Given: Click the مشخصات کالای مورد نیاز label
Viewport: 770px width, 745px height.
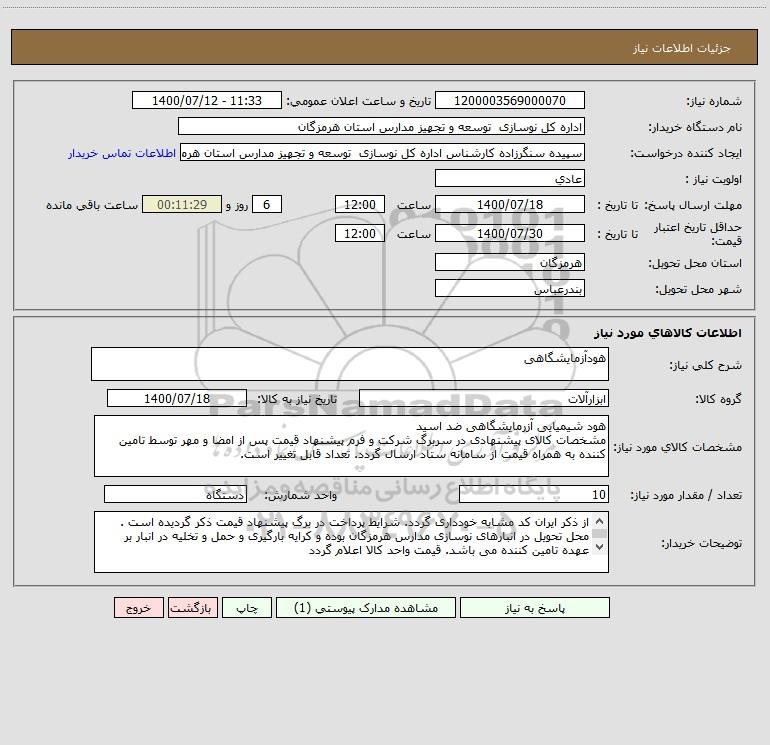Looking at the screenshot, I should pyautogui.click(x=678, y=447).
